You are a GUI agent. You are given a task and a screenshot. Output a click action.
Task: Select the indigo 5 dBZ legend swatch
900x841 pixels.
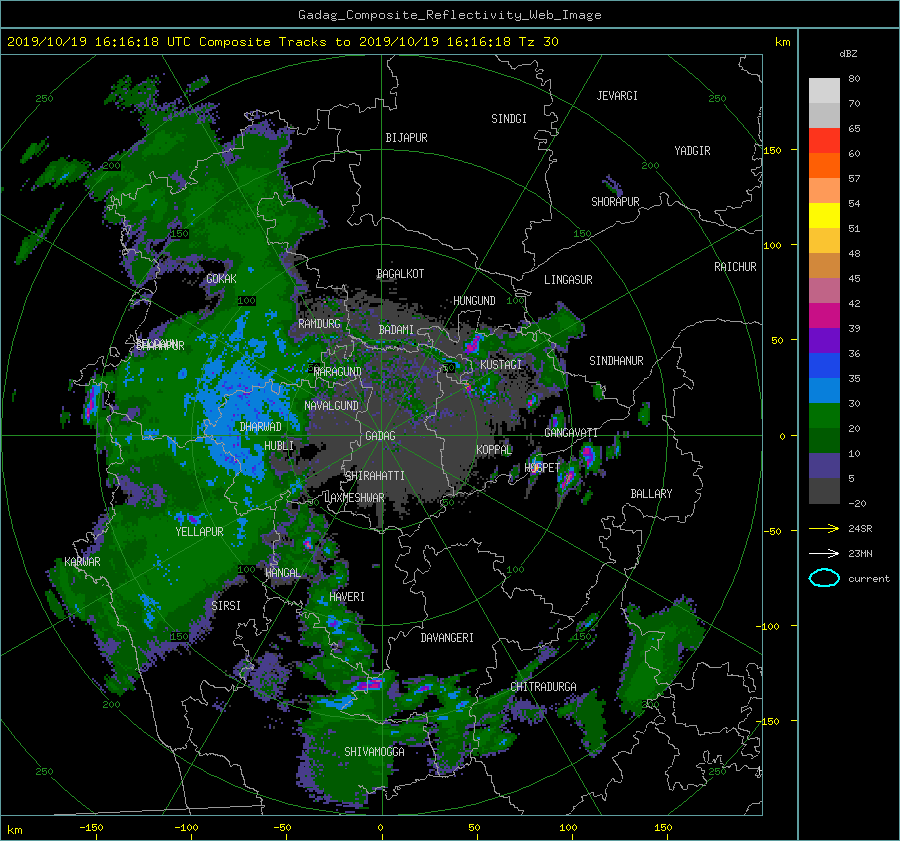[x=824, y=466]
